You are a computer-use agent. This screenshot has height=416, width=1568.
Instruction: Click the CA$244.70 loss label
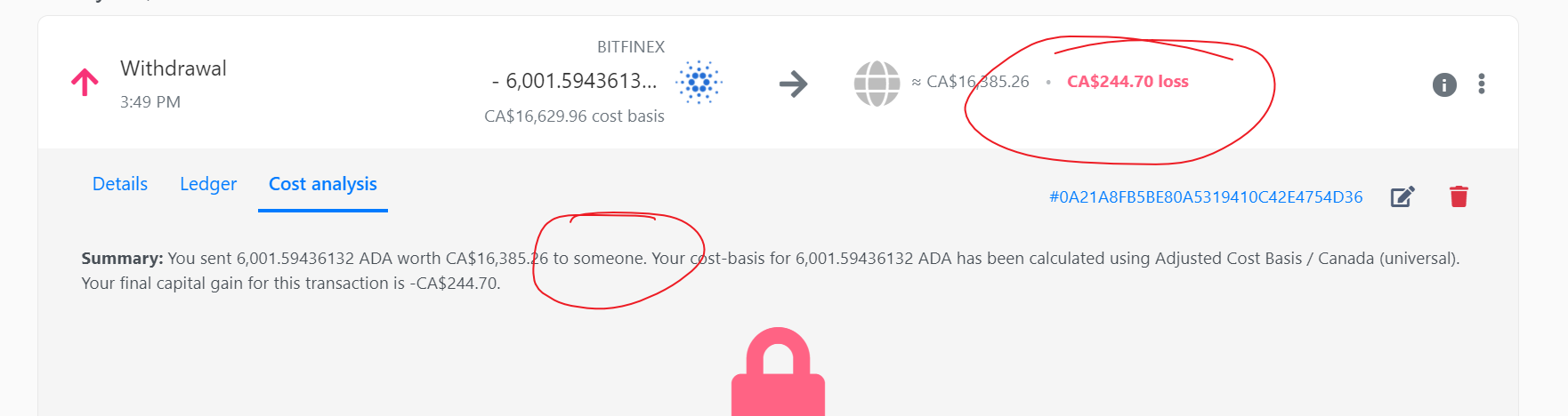click(x=1128, y=82)
